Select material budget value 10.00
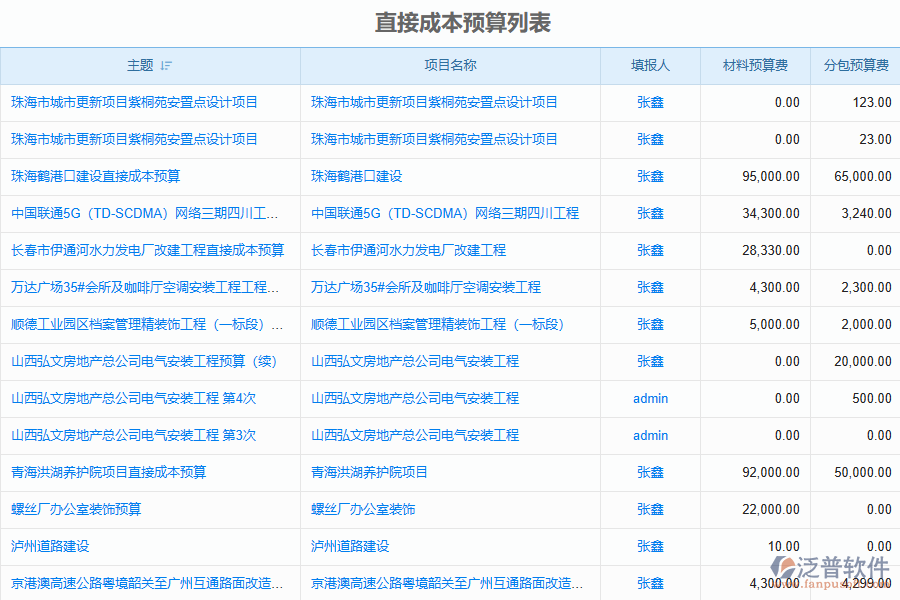This screenshot has height=600, width=900. click(784, 546)
